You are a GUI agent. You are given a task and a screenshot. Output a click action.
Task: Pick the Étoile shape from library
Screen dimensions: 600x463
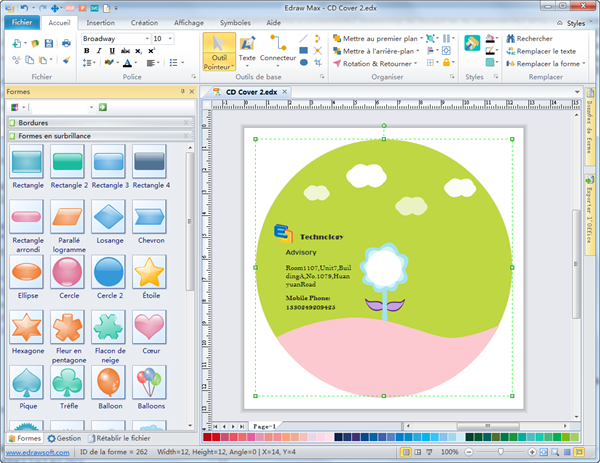(150, 272)
